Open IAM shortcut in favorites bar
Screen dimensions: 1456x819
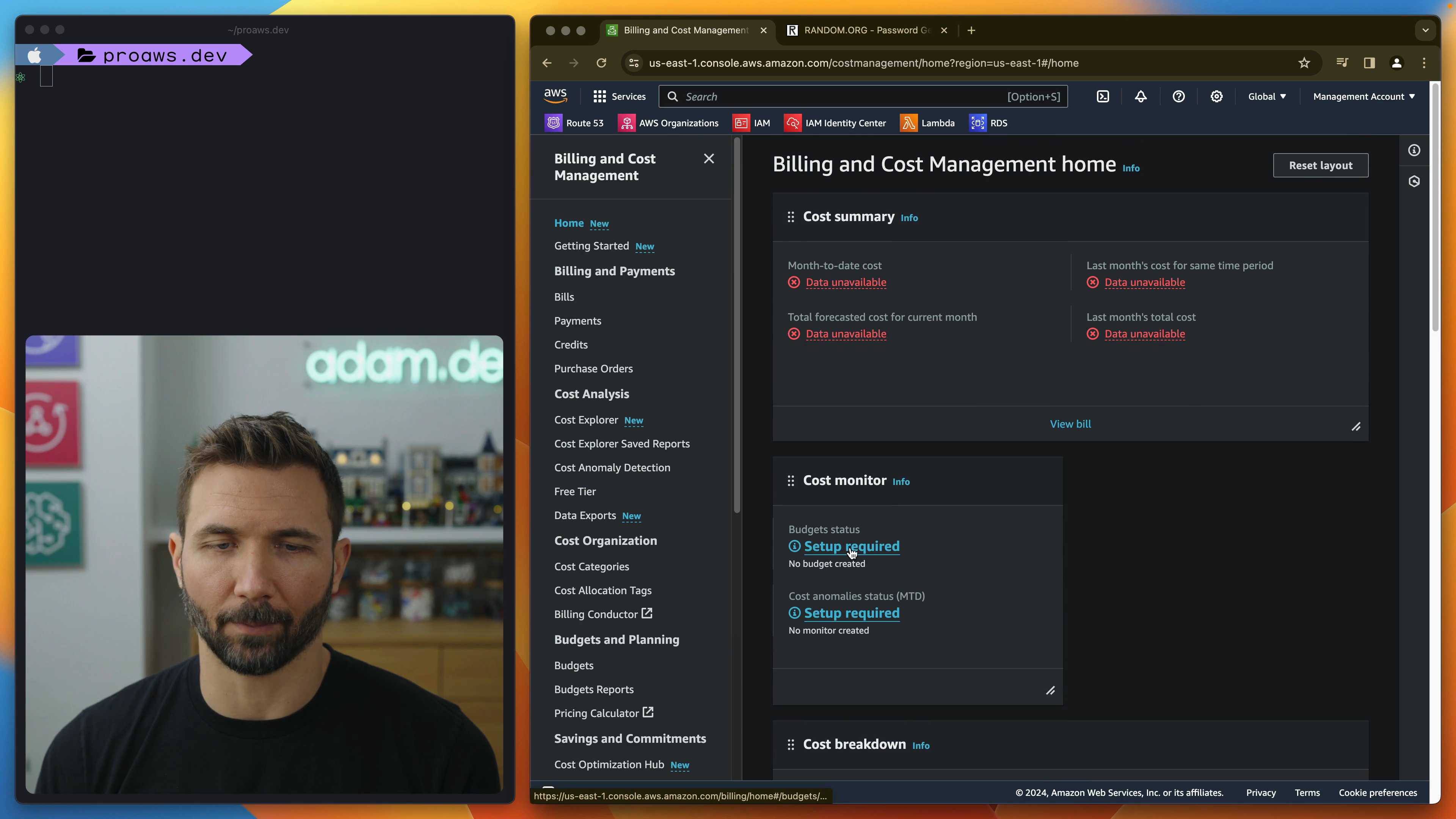coord(751,122)
